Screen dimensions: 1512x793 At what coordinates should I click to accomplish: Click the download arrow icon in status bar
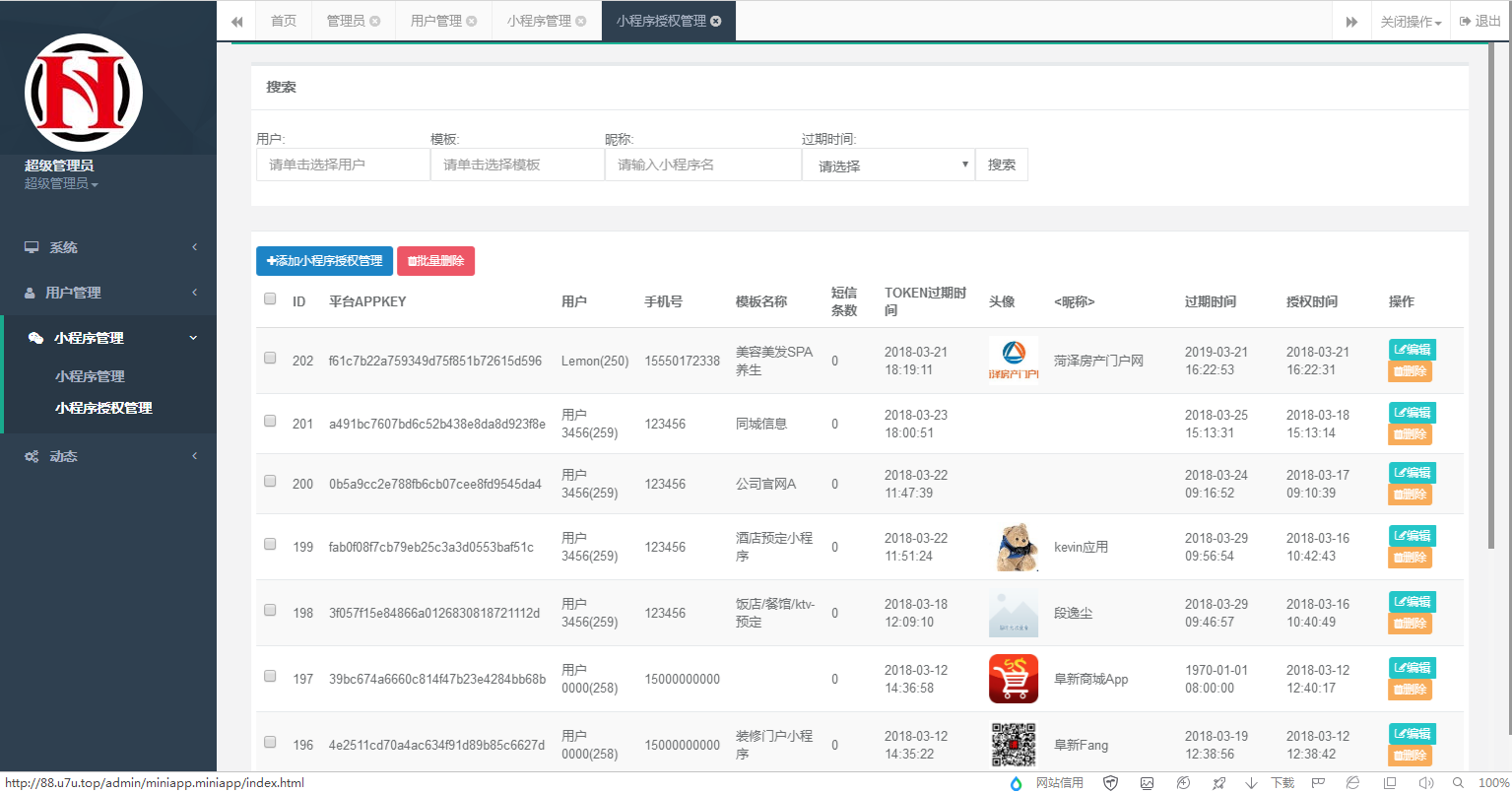(x=1248, y=781)
